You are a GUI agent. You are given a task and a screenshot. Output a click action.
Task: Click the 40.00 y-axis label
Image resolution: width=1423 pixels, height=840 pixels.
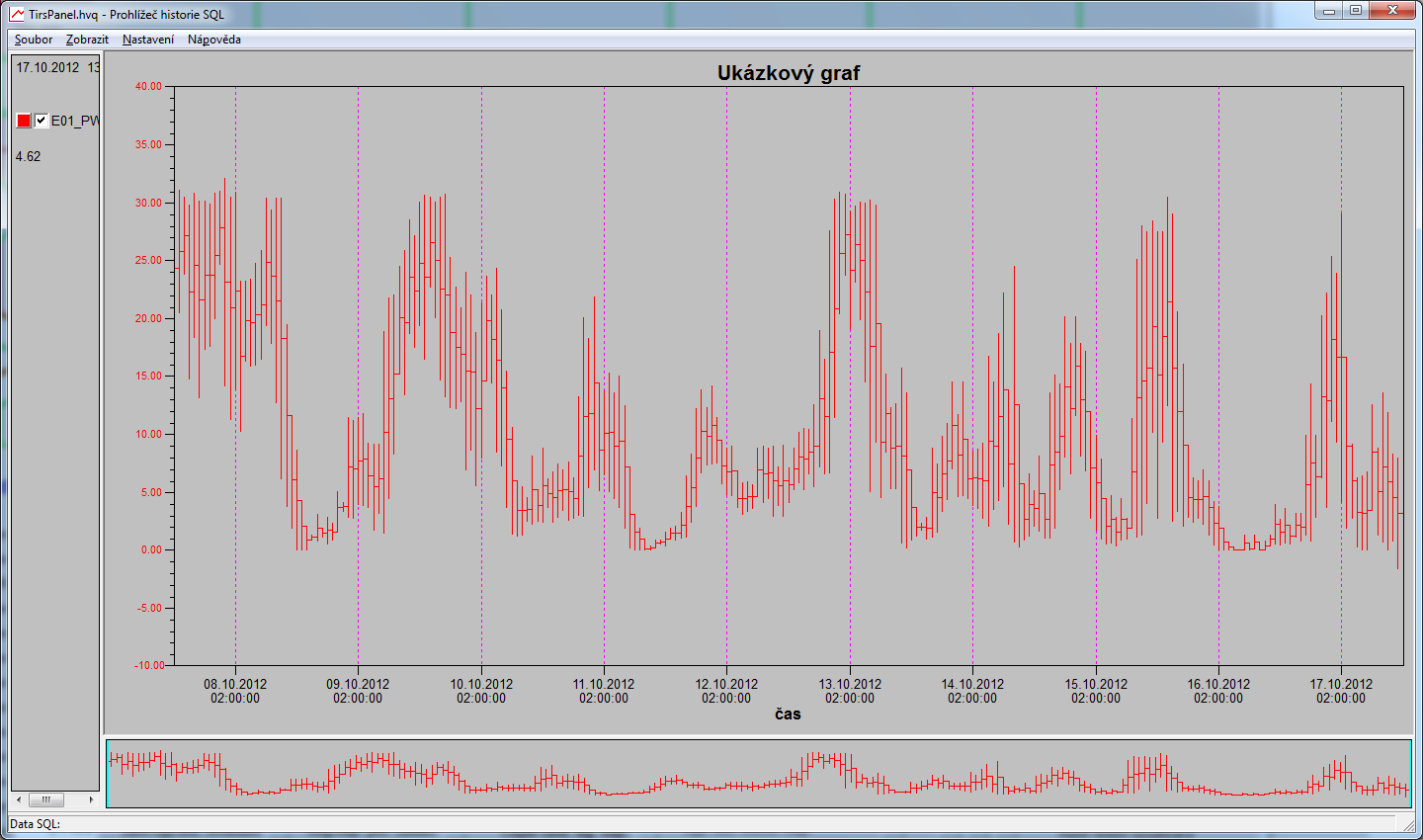point(149,87)
